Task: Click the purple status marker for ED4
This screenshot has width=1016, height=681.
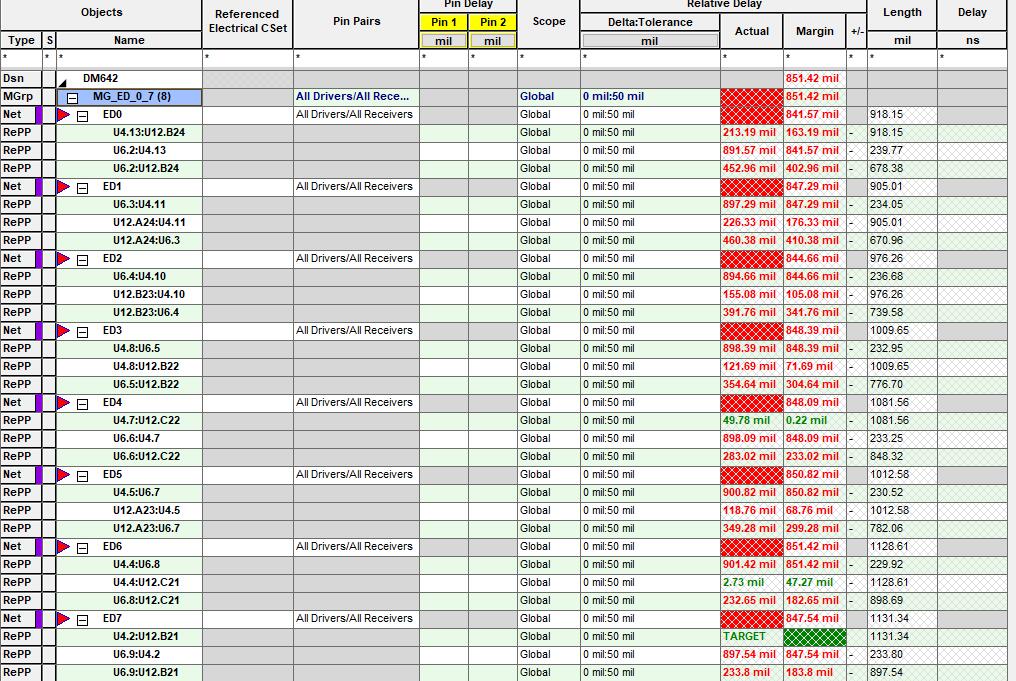Action: click(x=39, y=402)
